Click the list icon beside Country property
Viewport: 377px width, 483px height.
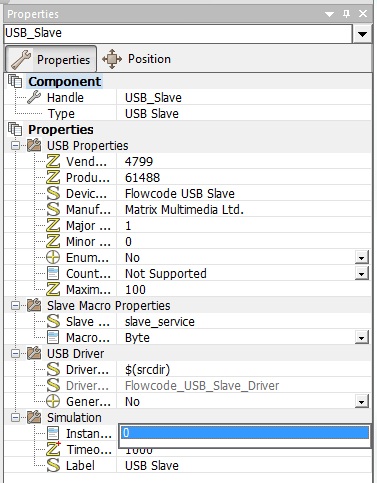pyautogui.click(x=53, y=274)
